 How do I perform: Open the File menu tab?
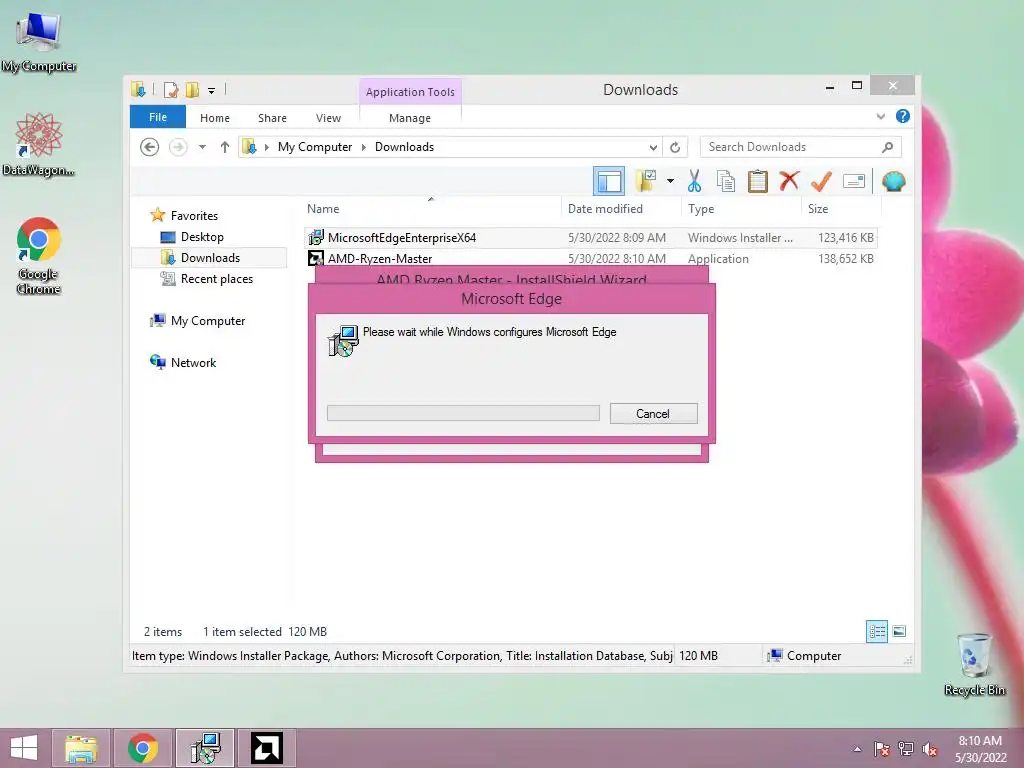point(157,117)
